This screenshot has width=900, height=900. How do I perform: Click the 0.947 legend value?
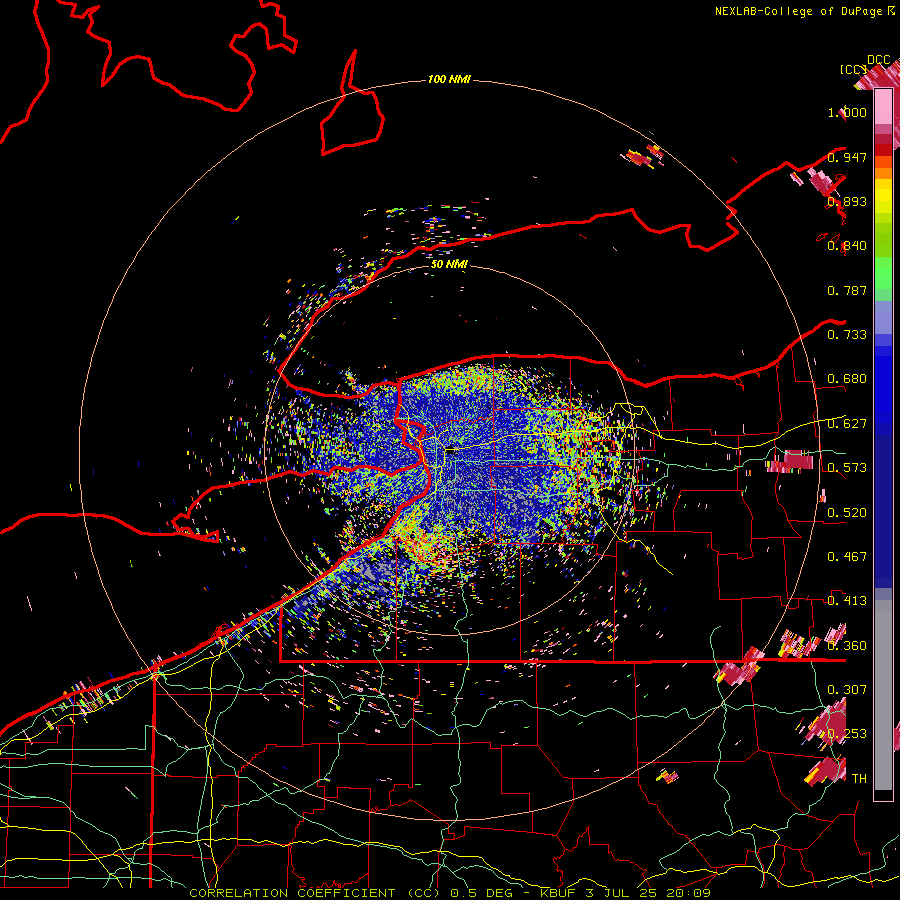pos(847,157)
